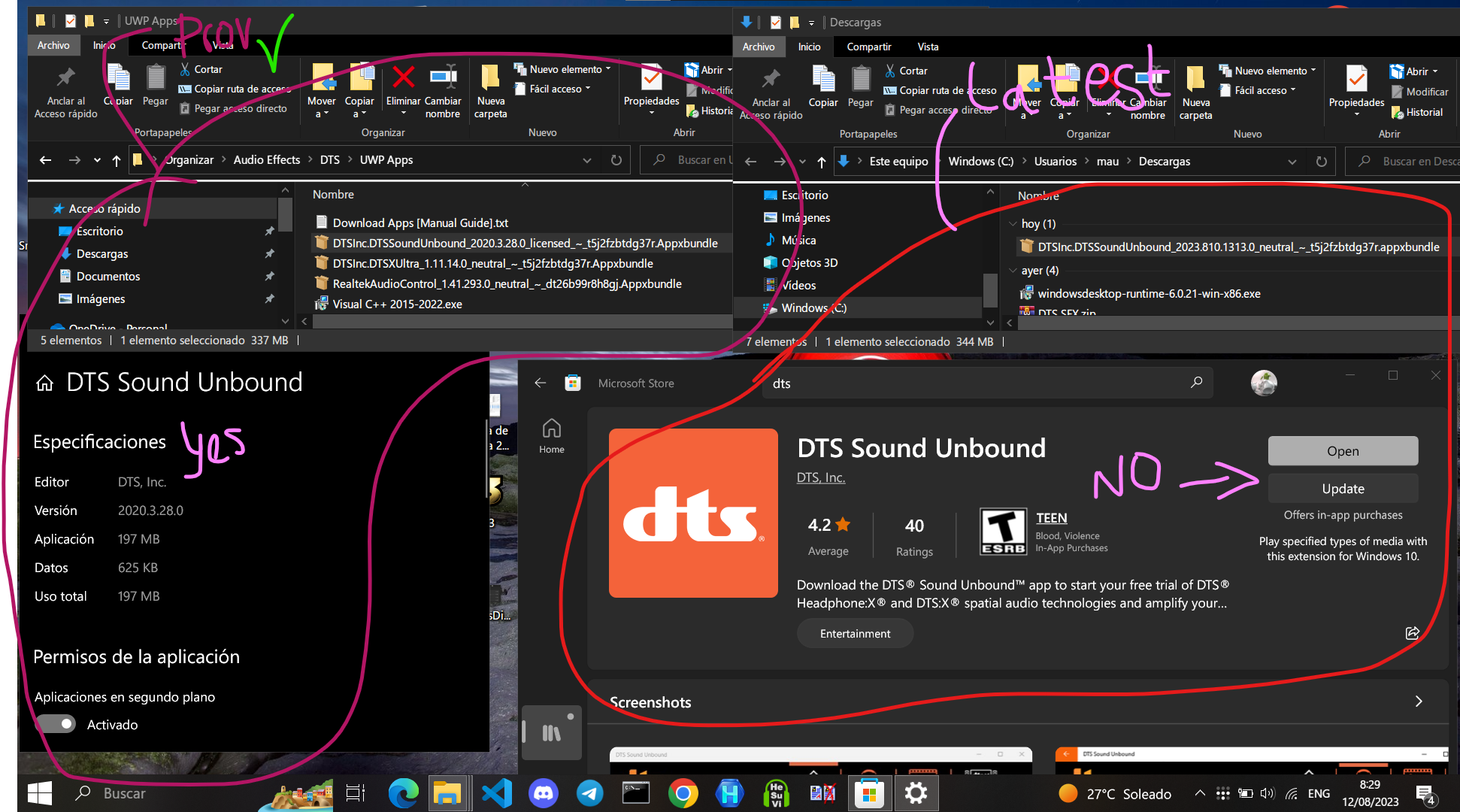Open address history dropdown in Descargas window
This screenshot has height=812, width=1460.
point(1292,162)
